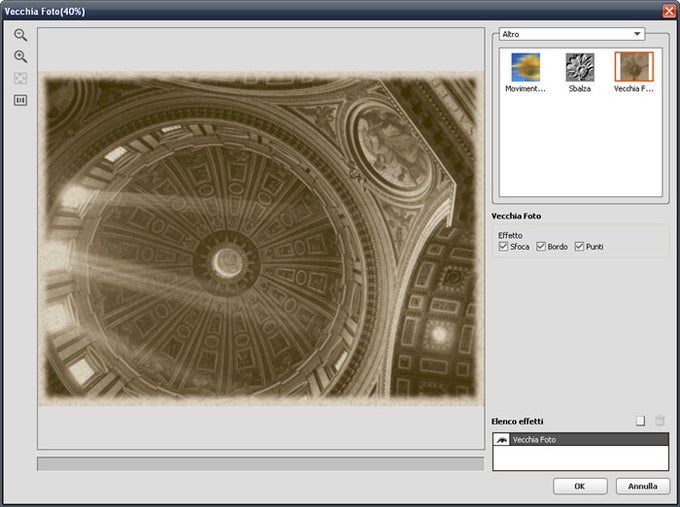Viewport: 680px width, 507px height.
Task: Close the Vecchia Foto dialog window
Action: coord(669,11)
